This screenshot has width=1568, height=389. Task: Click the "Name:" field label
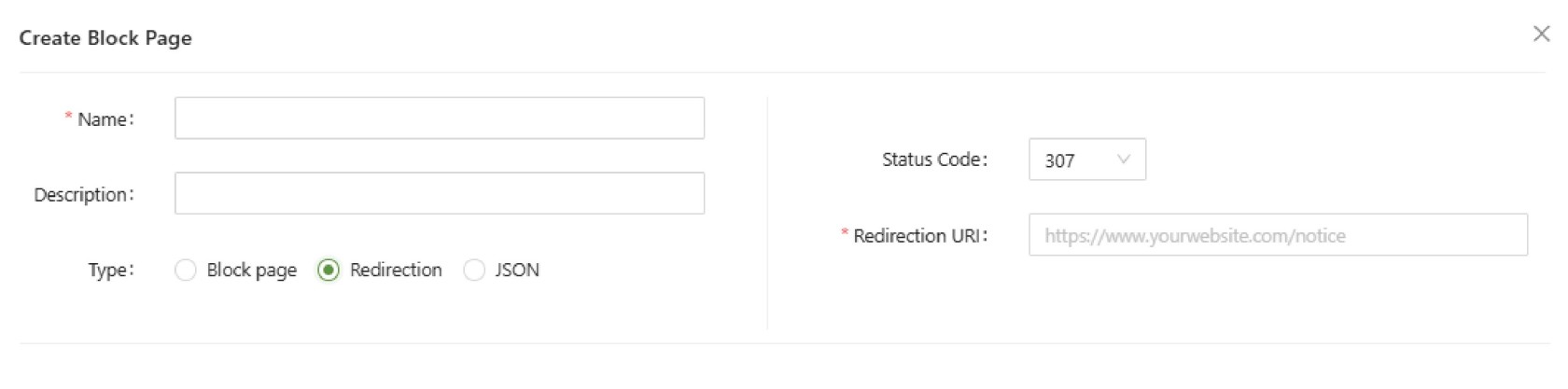pyautogui.click(x=105, y=119)
